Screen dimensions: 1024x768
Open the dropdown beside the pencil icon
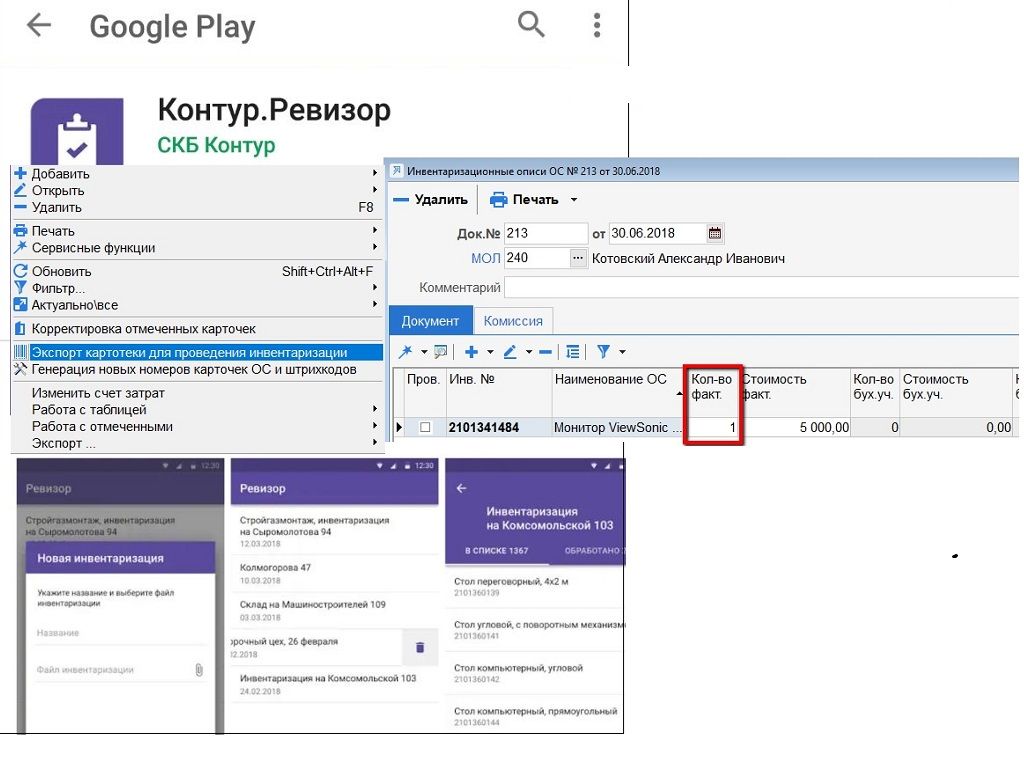tap(529, 352)
